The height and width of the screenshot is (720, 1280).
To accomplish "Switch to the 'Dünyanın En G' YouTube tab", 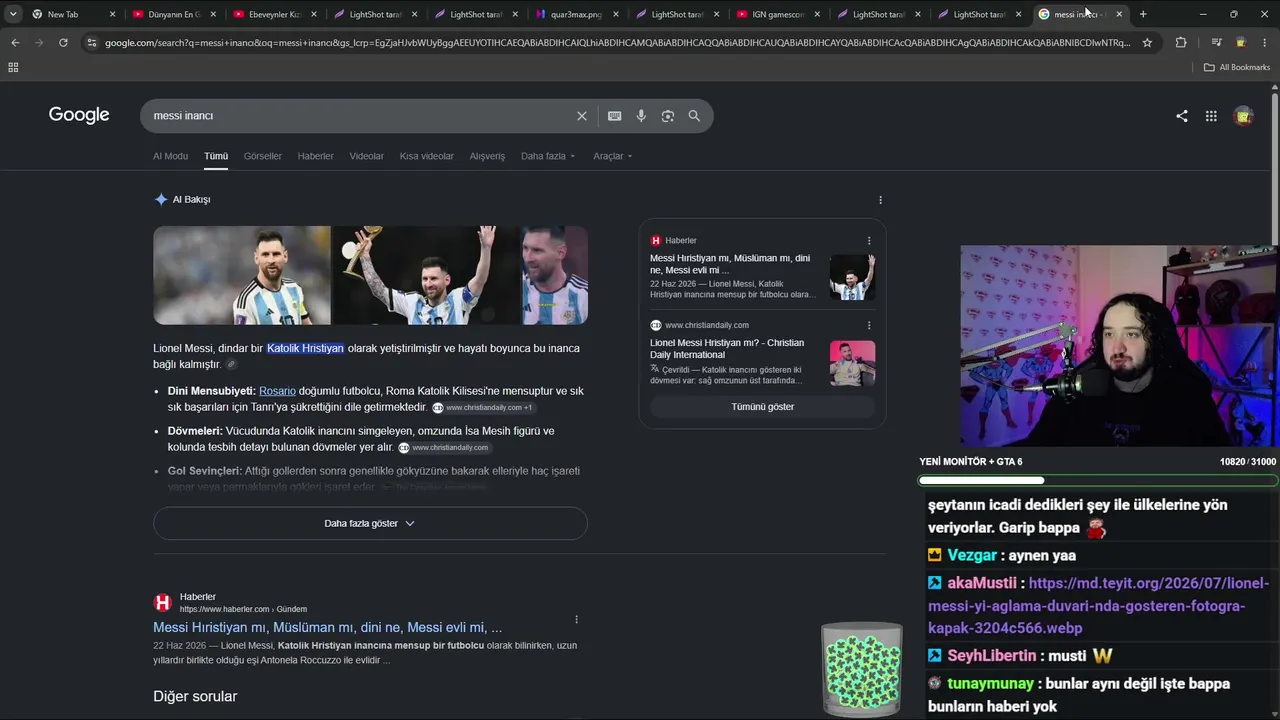I will click(x=172, y=14).
